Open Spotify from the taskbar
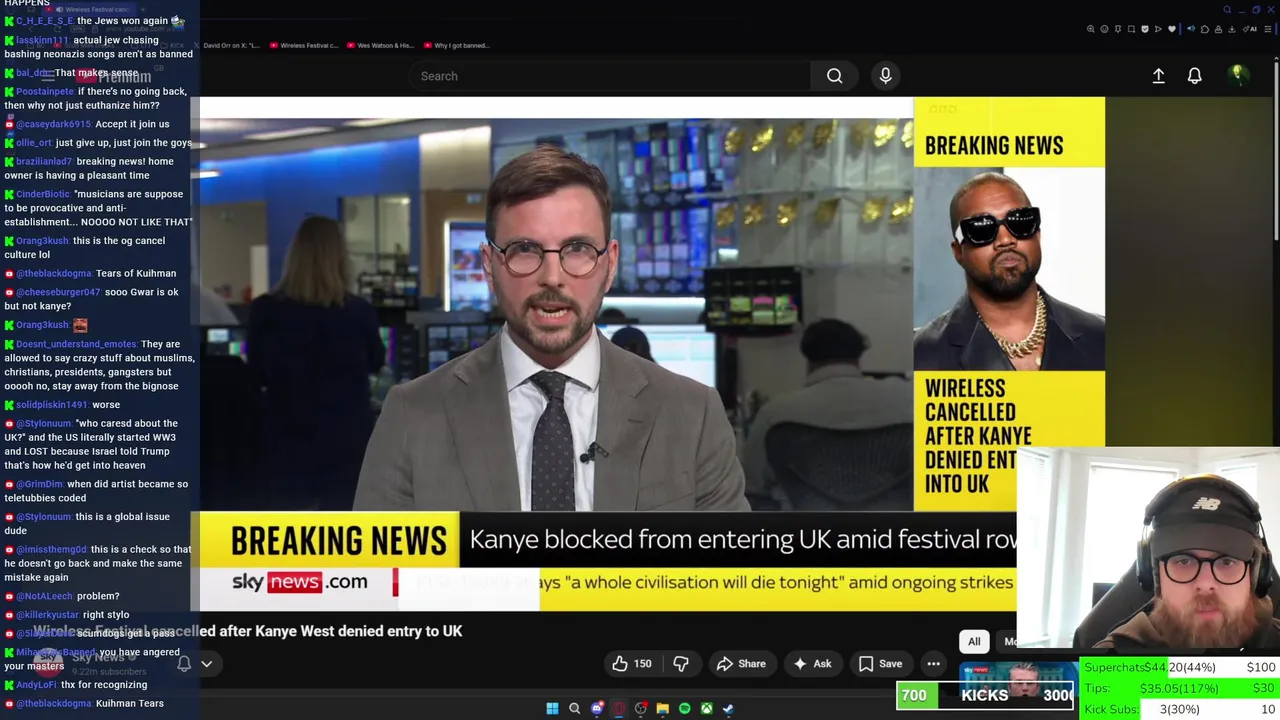Image resolution: width=1280 pixels, height=720 pixels. click(684, 709)
